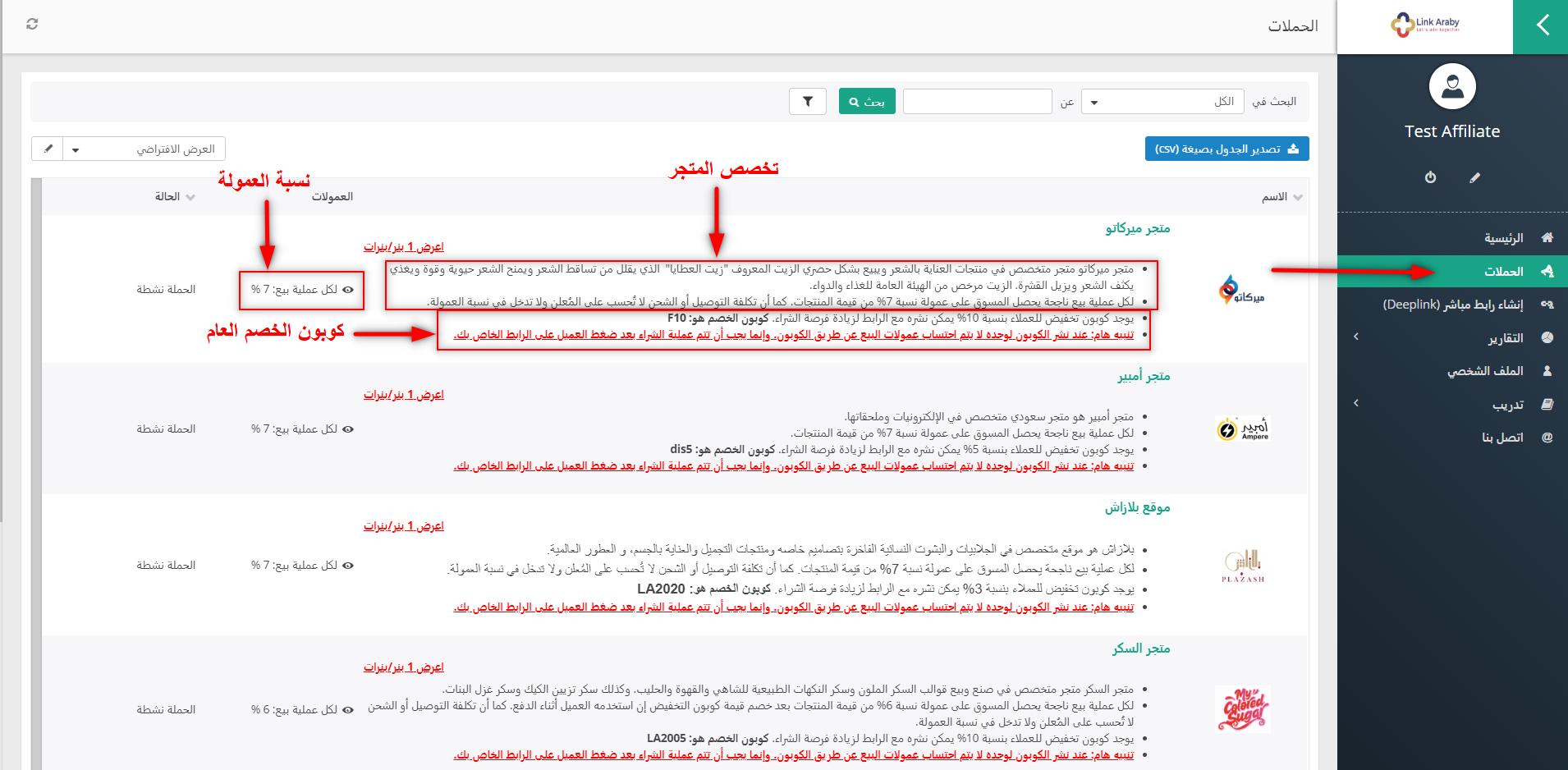Click the Test Affiliate user name
The height and width of the screenshot is (770, 1568).
coord(1452,131)
